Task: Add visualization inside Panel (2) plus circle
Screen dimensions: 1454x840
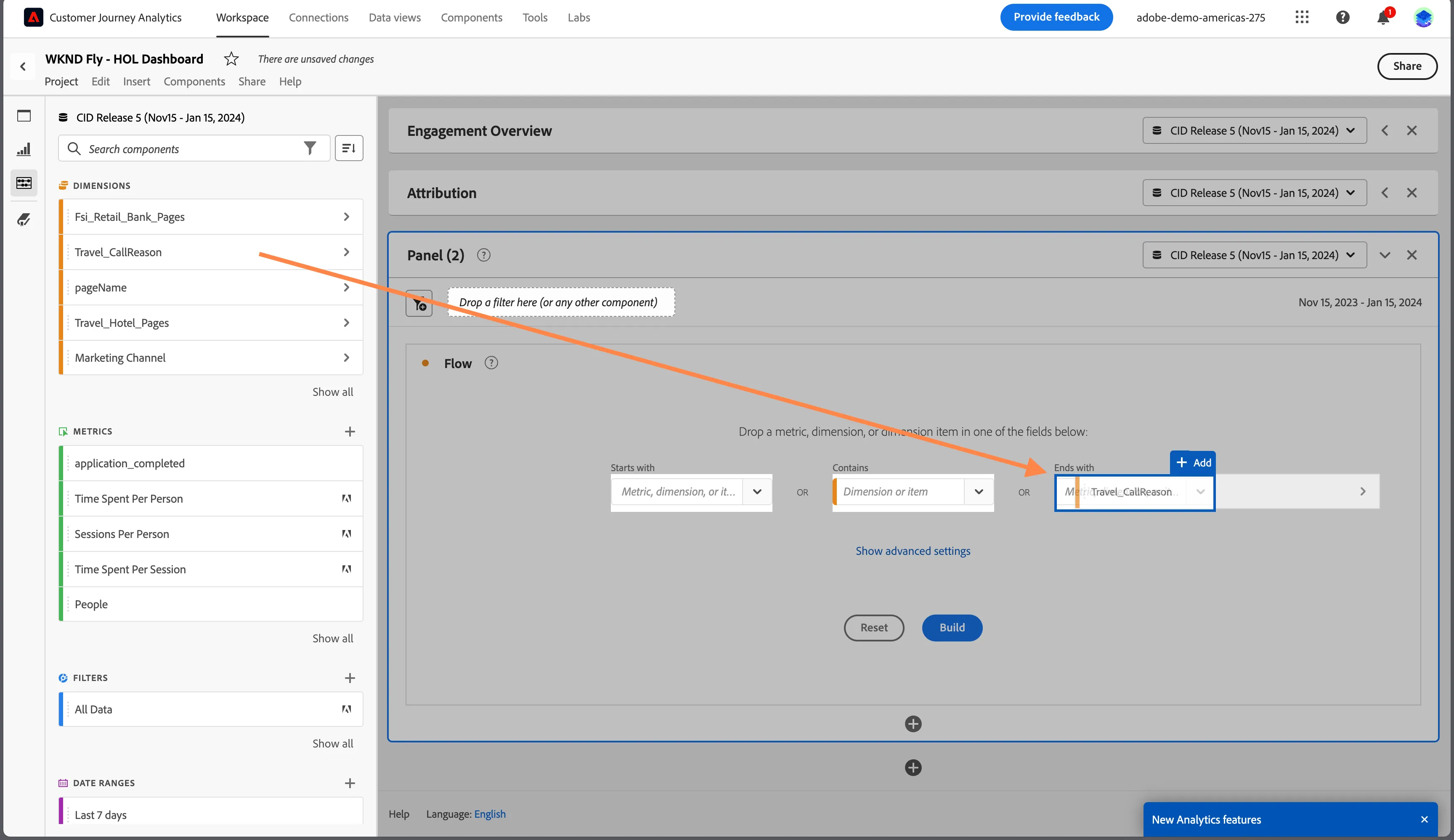Action: point(913,724)
